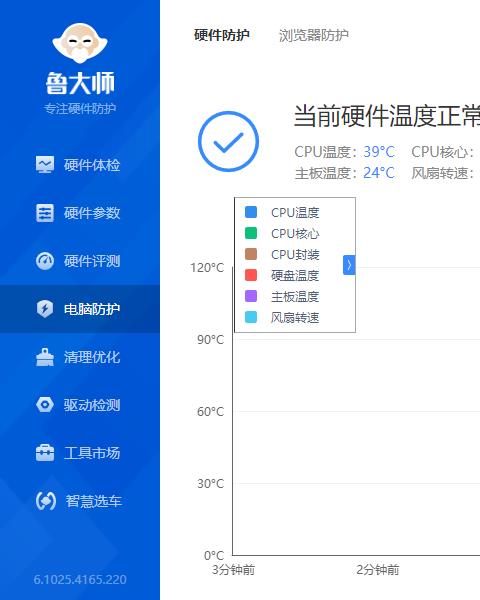Click 主板温度 legend label
The height and width of the screenshot is (600, 480).
[295, 297]
